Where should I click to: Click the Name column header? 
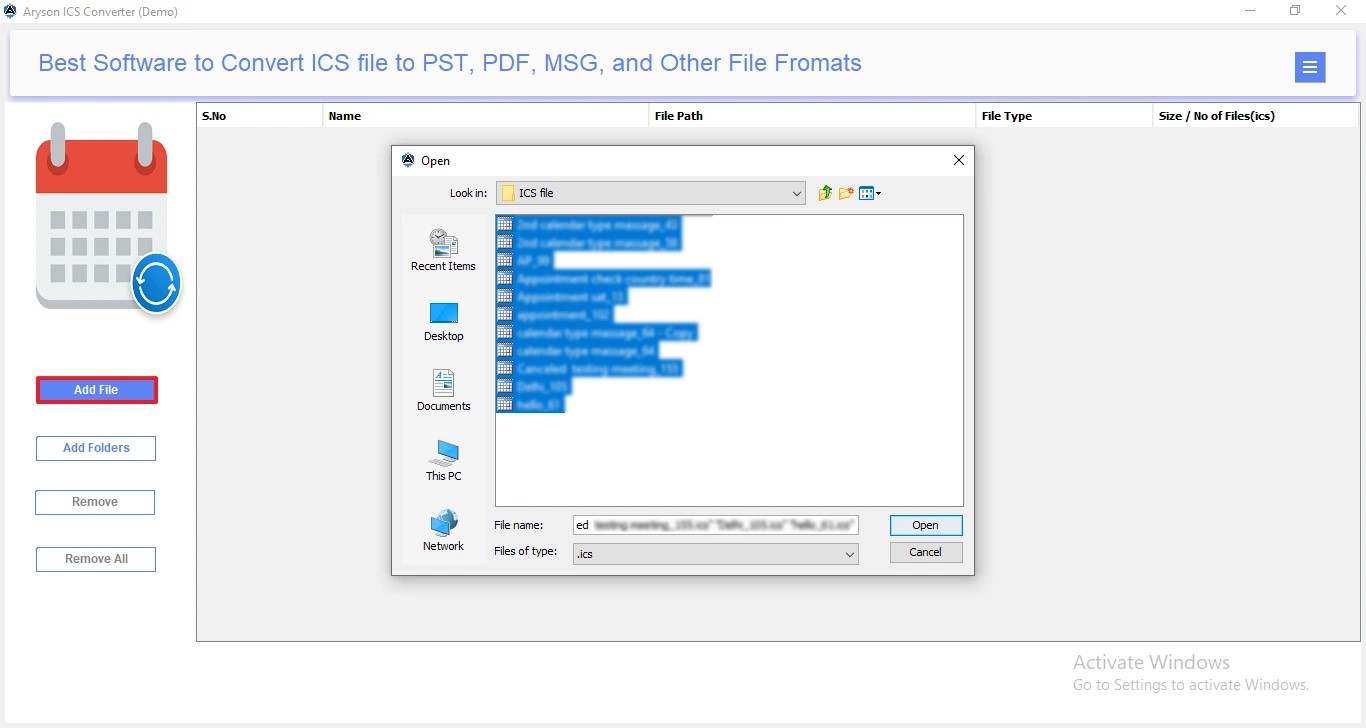pyautogui.click(x=486, y=116)
